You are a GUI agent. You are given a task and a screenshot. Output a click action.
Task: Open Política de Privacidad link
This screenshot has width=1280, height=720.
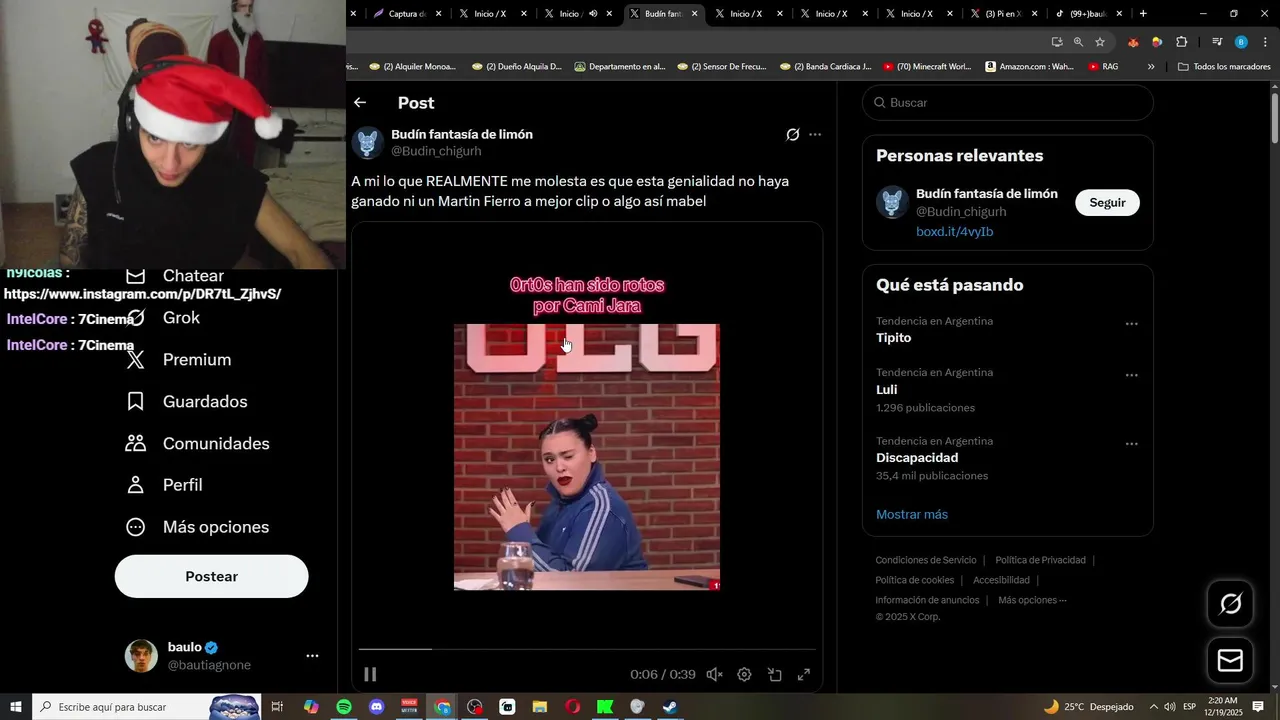point(1040,560)
